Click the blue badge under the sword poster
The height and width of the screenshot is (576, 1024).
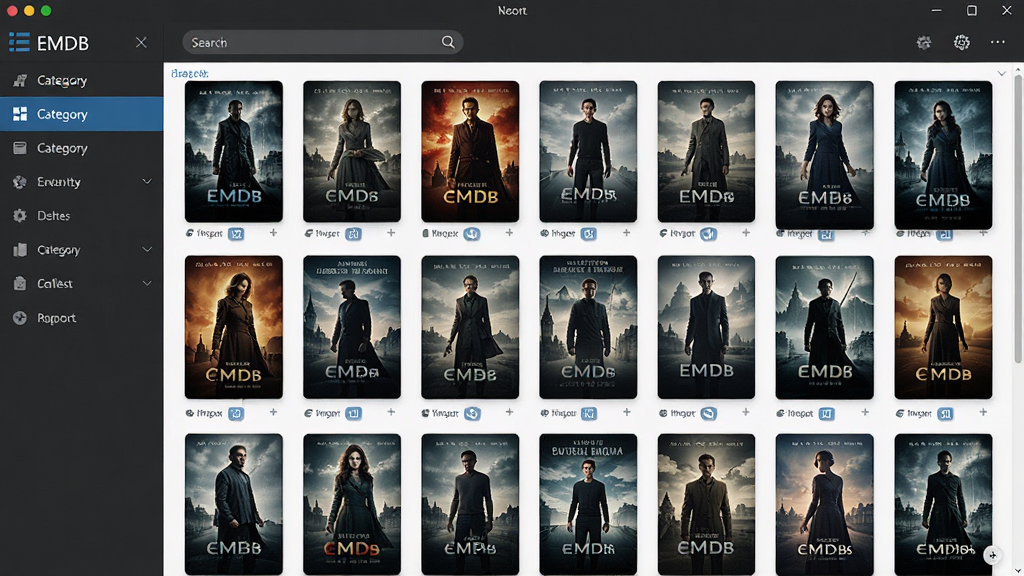point(826,413)
